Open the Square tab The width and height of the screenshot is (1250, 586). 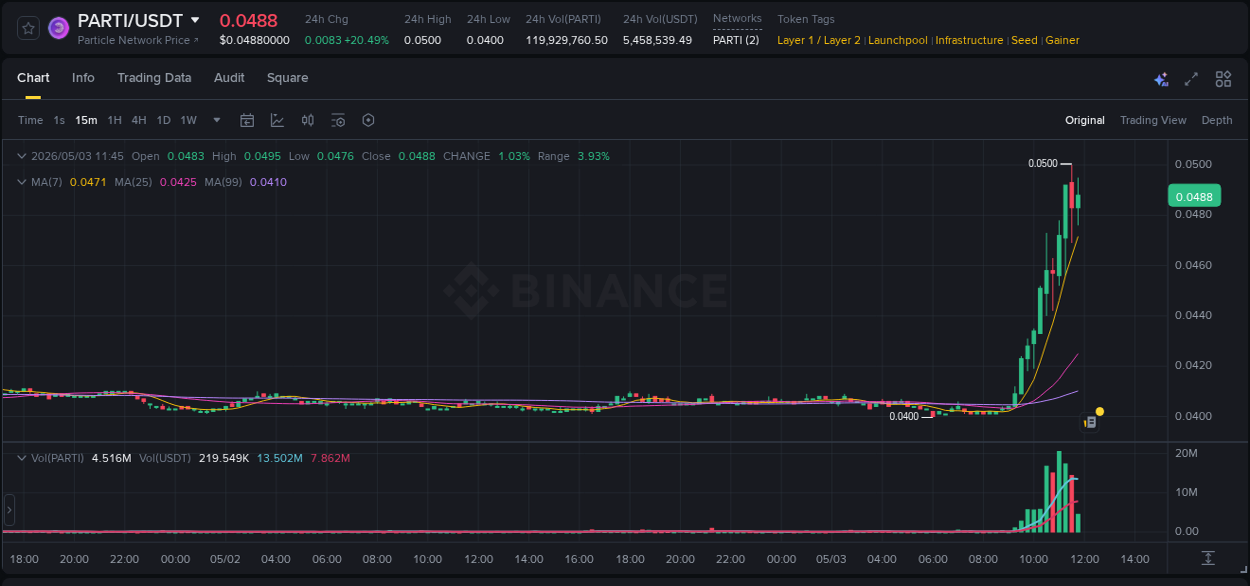tap(287, 78)
